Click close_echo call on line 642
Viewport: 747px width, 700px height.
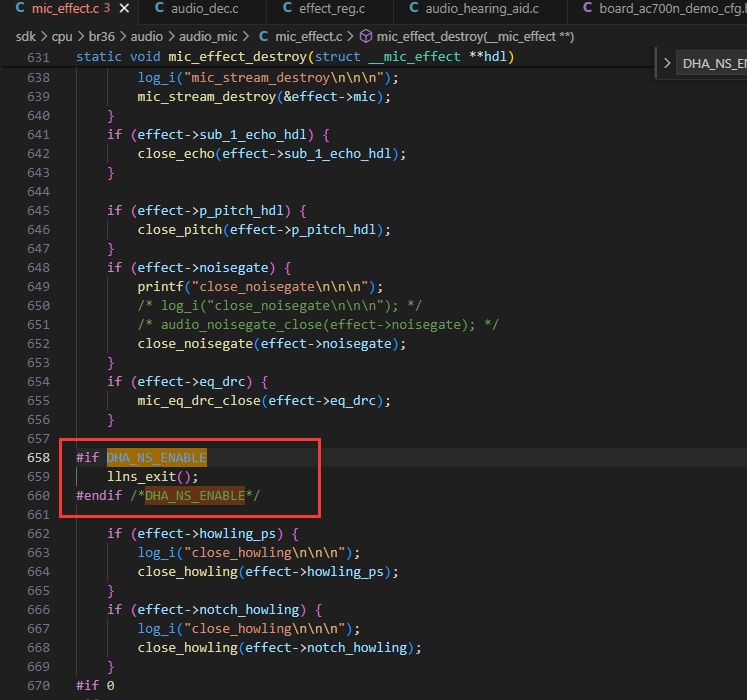[x=272, y=154]
